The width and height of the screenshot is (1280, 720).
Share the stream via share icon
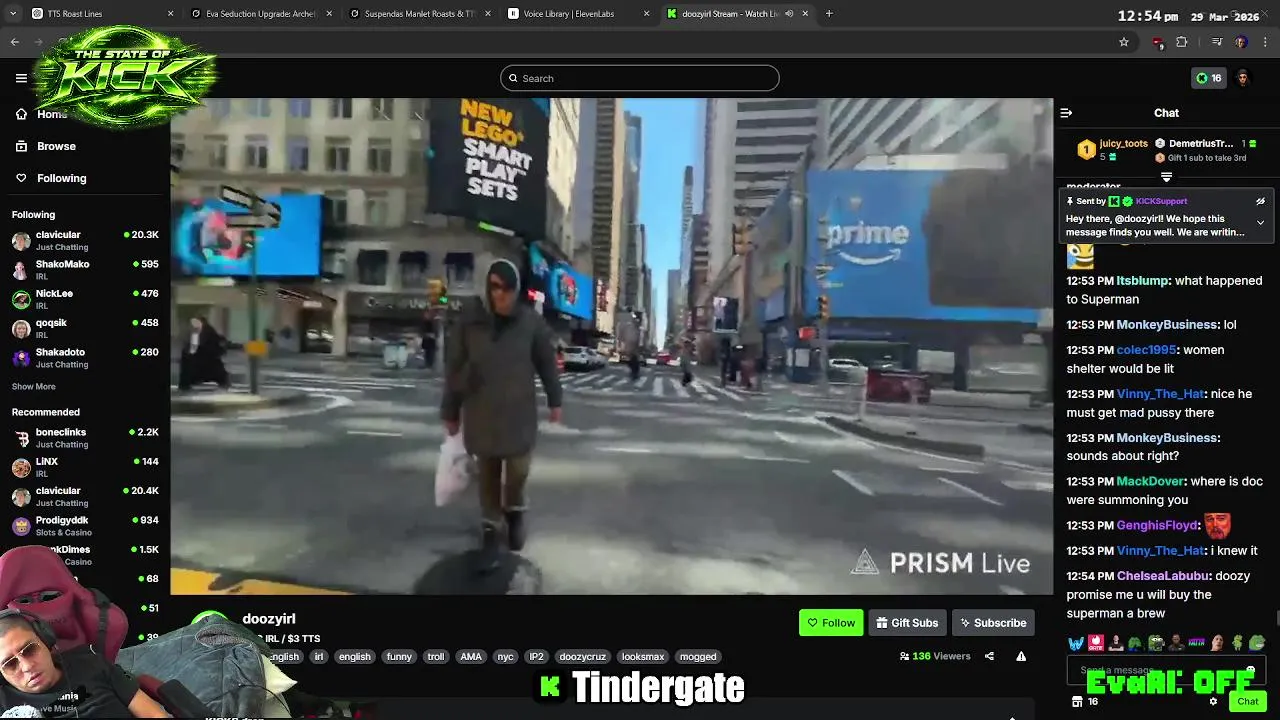click(989, 656)
